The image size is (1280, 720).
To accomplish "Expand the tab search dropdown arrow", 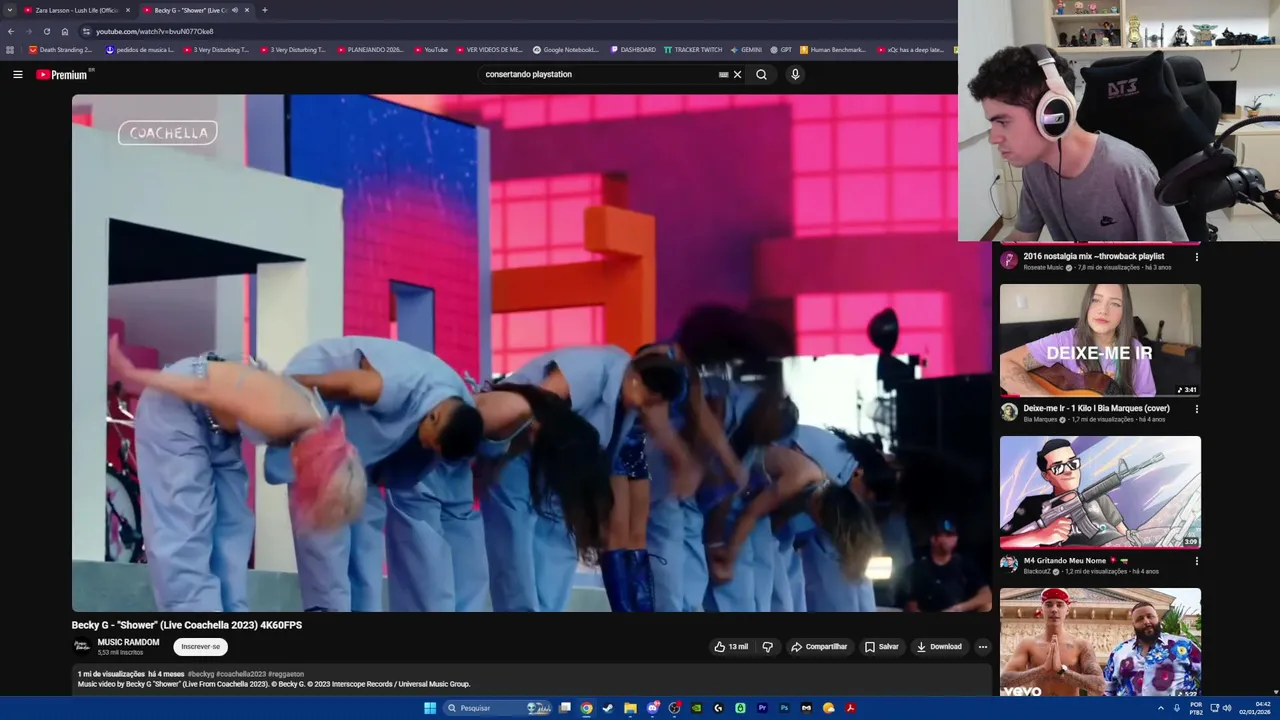I will coord(10,10).
